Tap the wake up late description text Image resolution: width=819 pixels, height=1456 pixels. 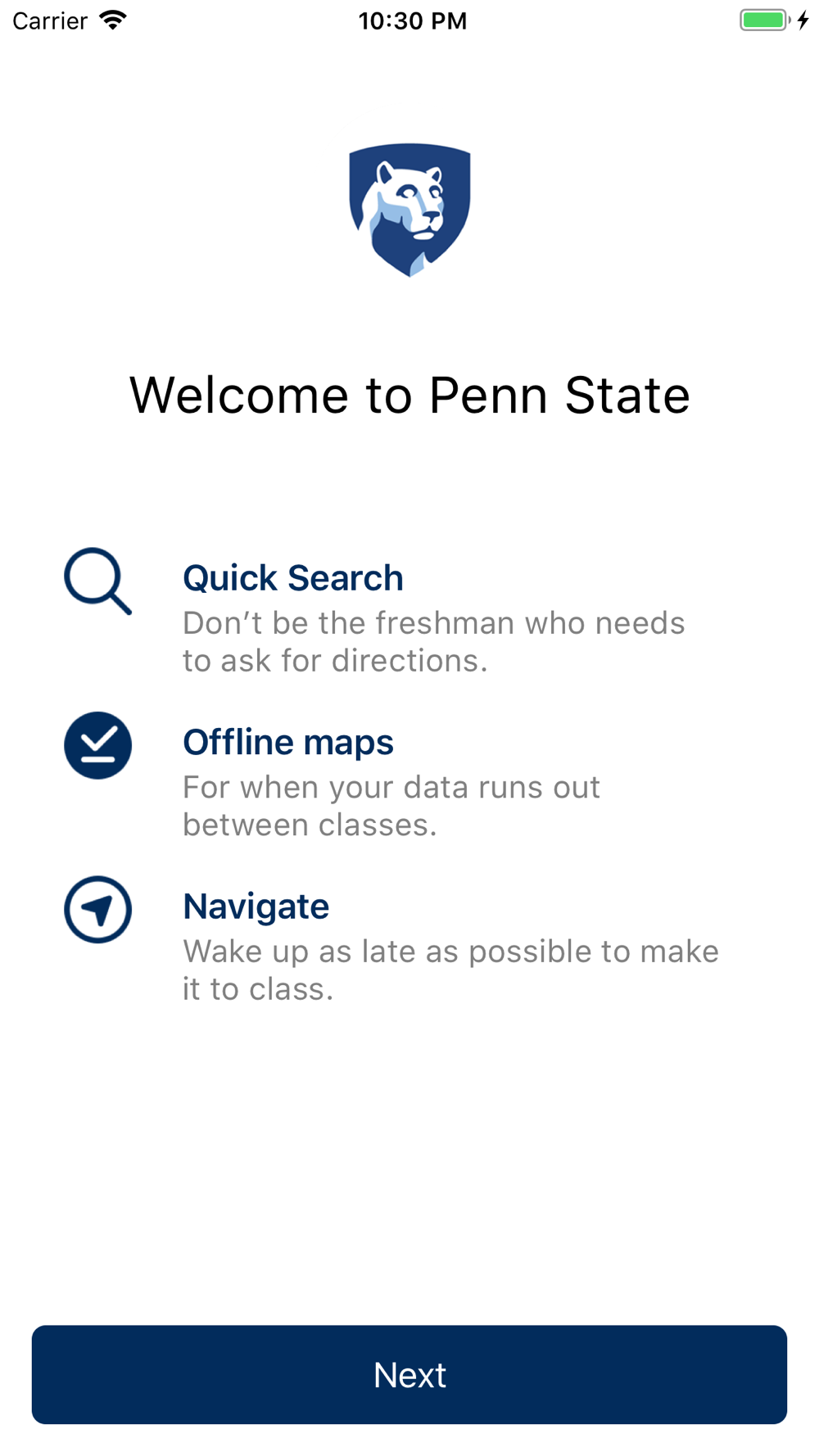point(450,970)
